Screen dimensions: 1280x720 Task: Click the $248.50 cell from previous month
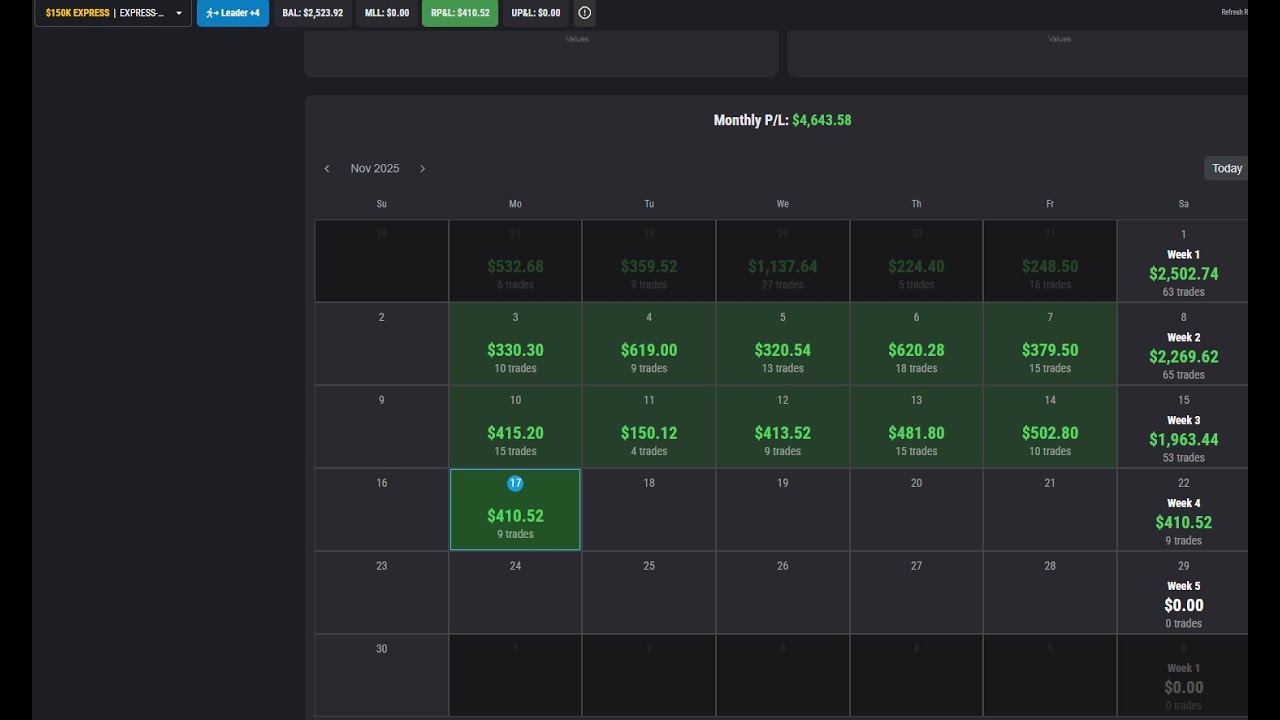[1050, 262]
